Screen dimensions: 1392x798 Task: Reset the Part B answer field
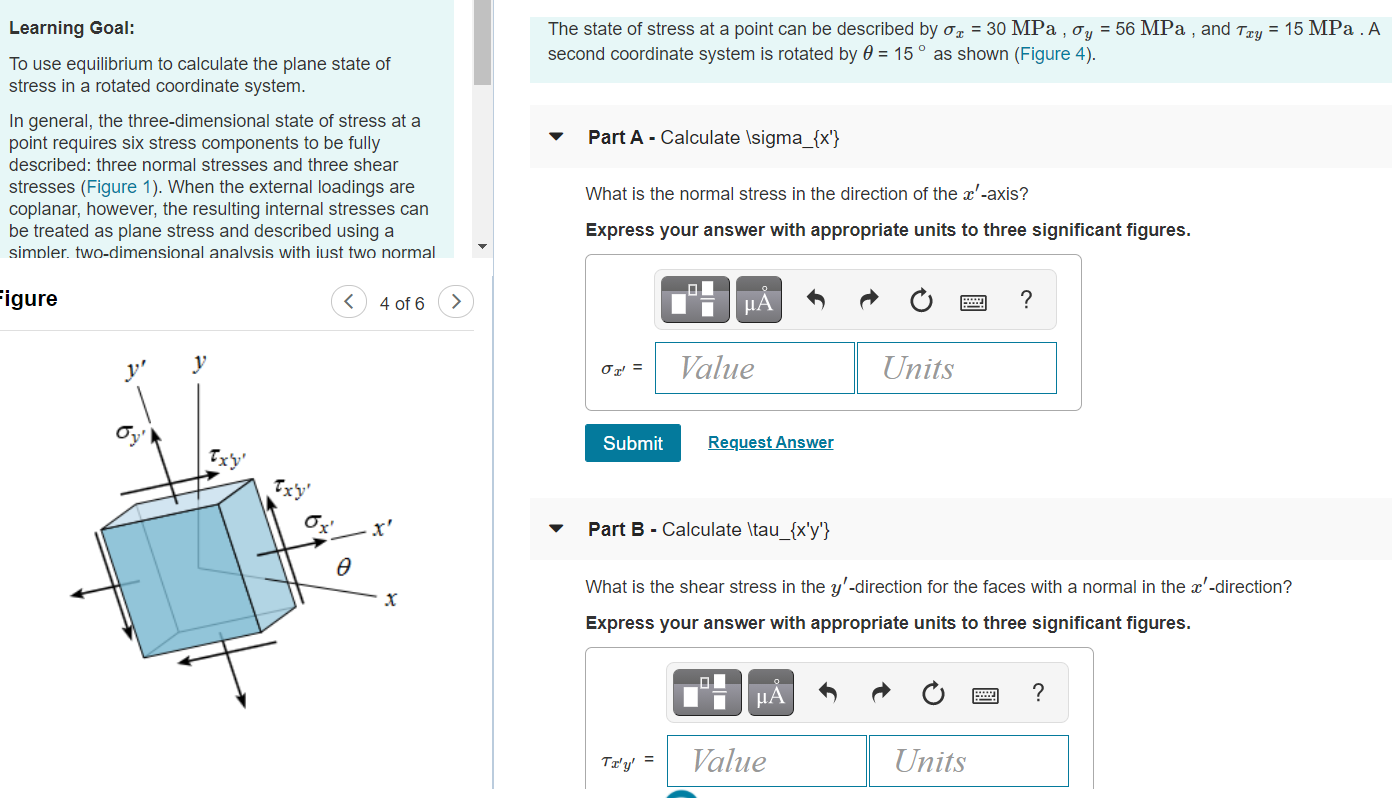tap(933, 693)
